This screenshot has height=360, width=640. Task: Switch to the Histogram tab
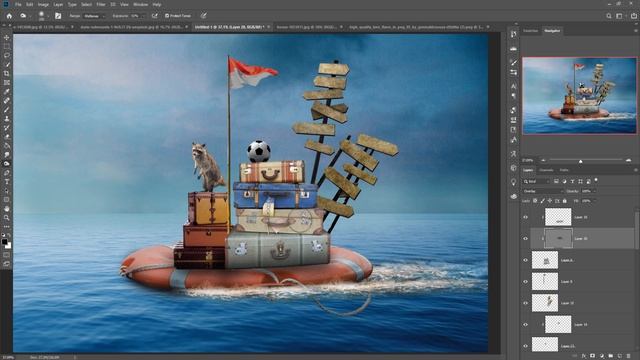[531, 31]
